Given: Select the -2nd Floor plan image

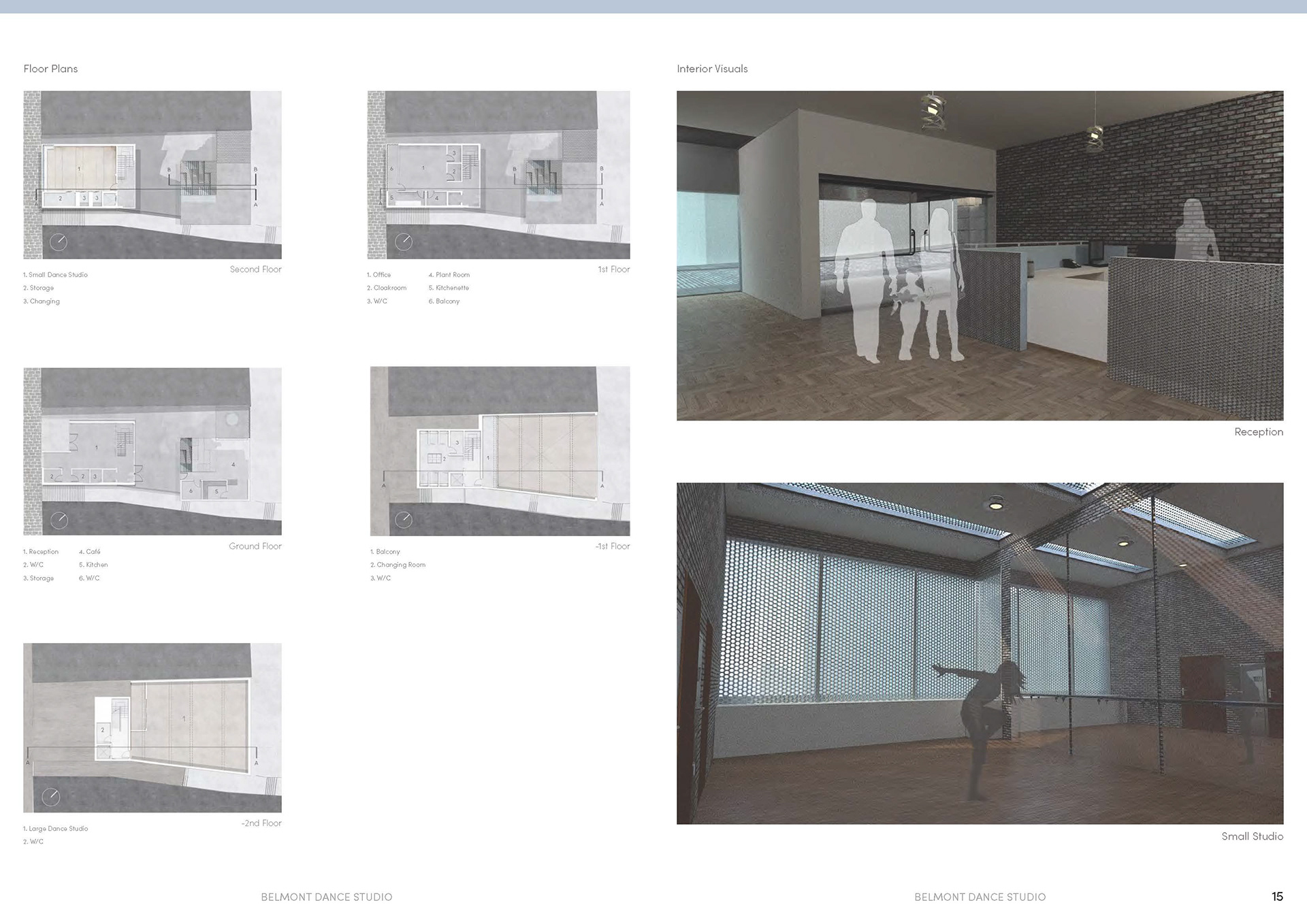Looking at the screenshot, I should coord(152,727).
